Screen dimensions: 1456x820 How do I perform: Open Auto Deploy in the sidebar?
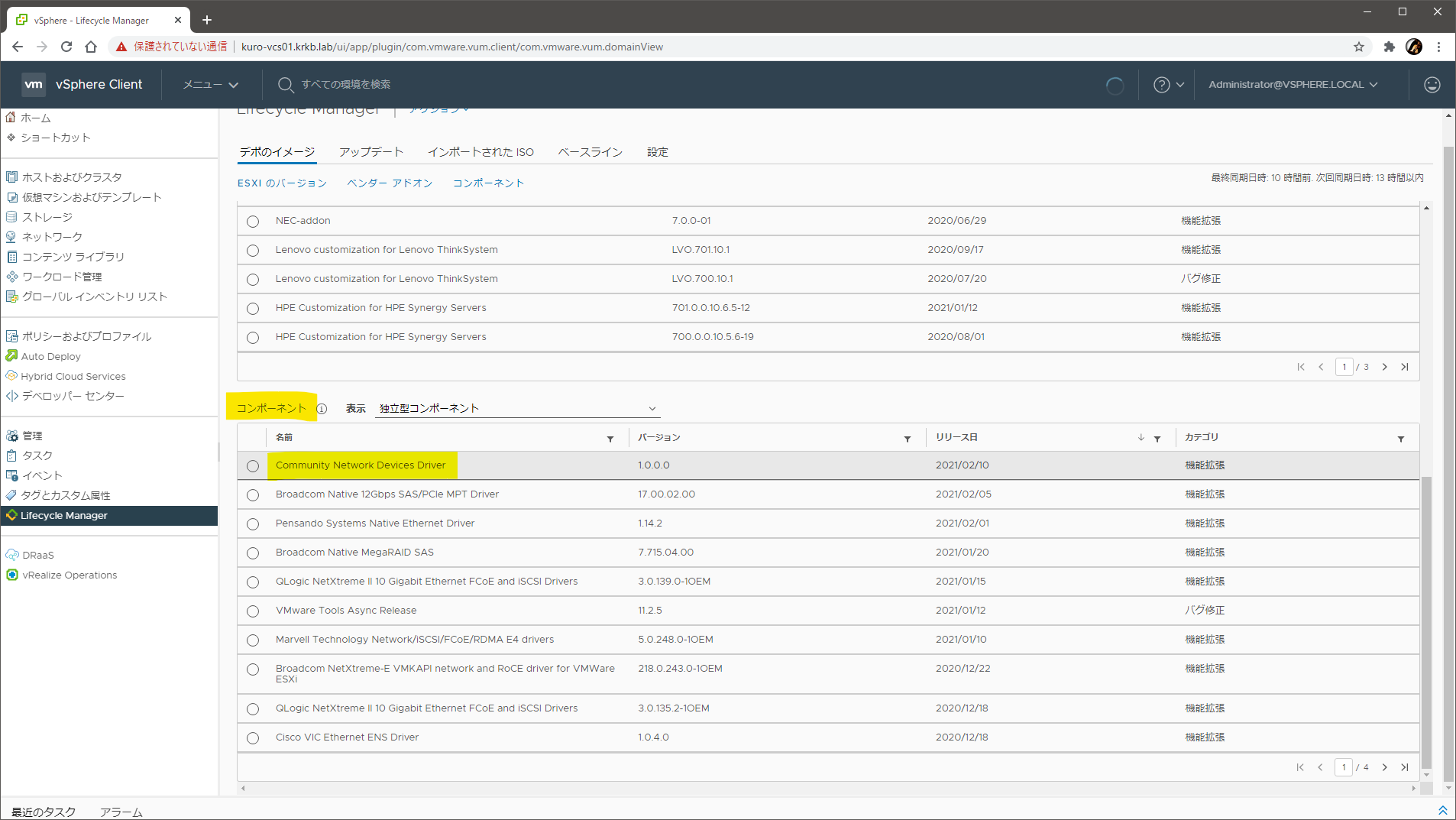[x=50, y=356]
